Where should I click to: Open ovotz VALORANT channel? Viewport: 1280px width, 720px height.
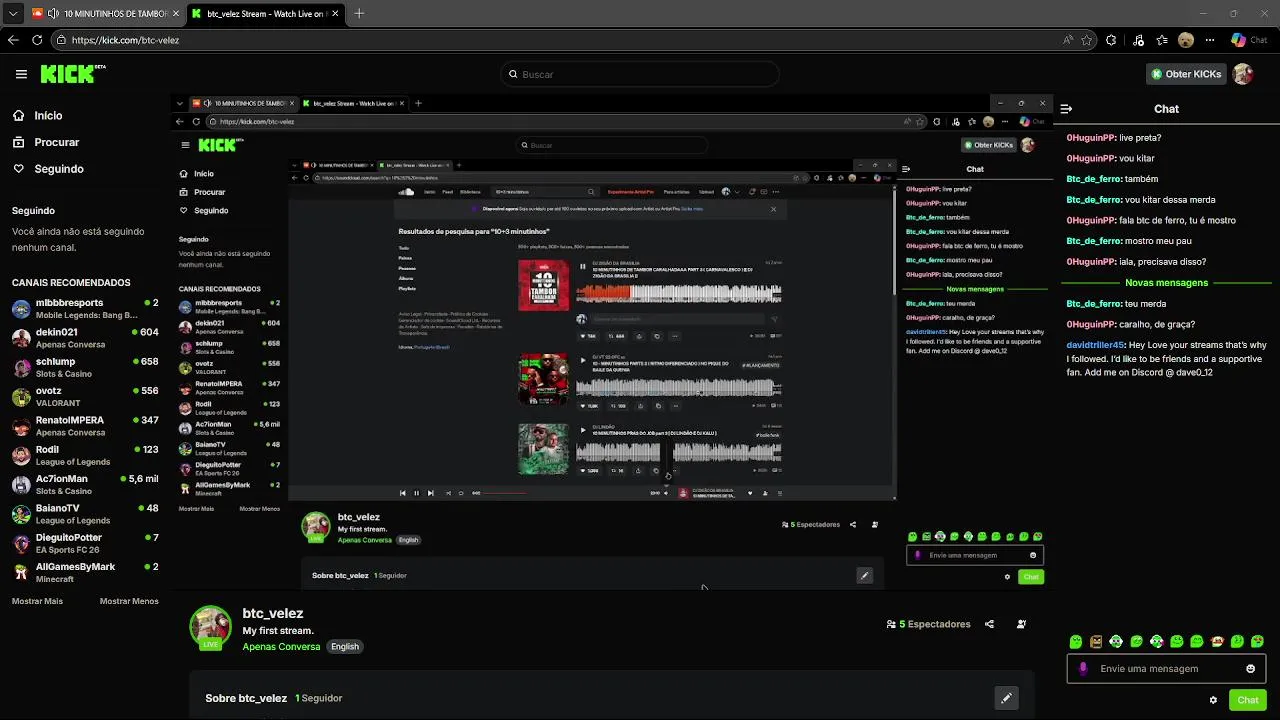(x=85, y=396)
